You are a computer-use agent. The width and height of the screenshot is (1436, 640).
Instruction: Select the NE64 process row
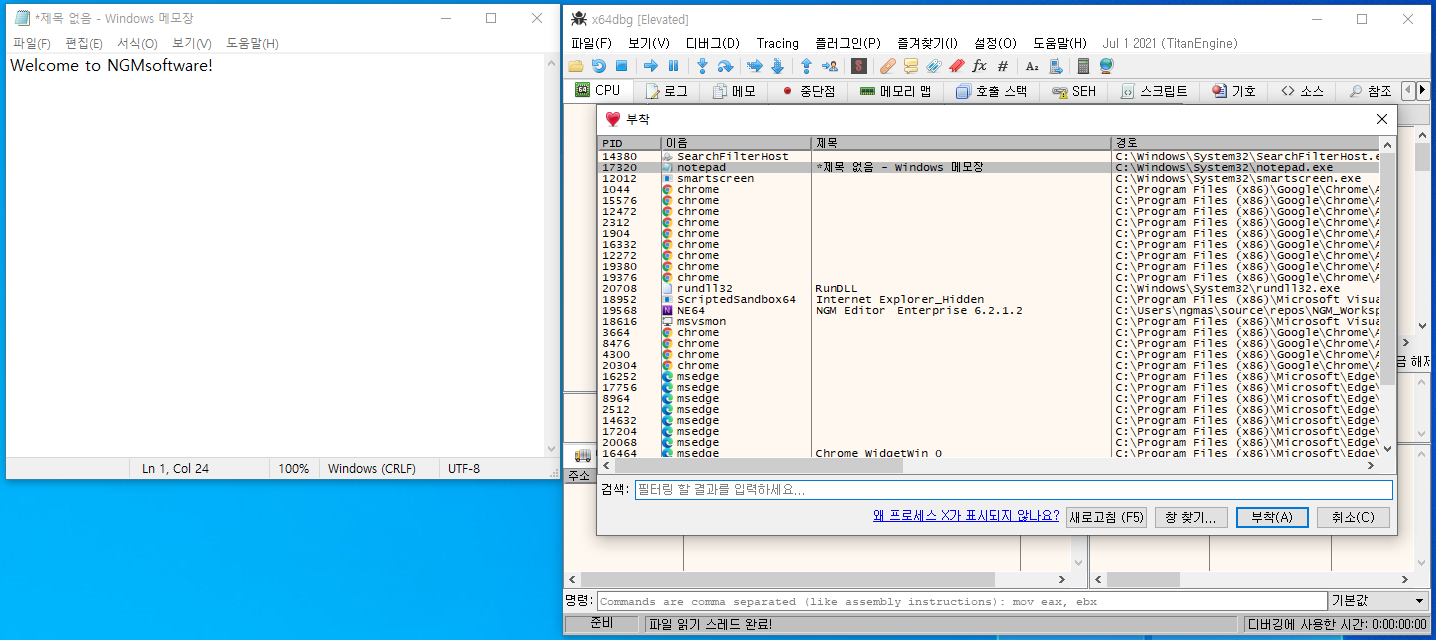(989, 310)
